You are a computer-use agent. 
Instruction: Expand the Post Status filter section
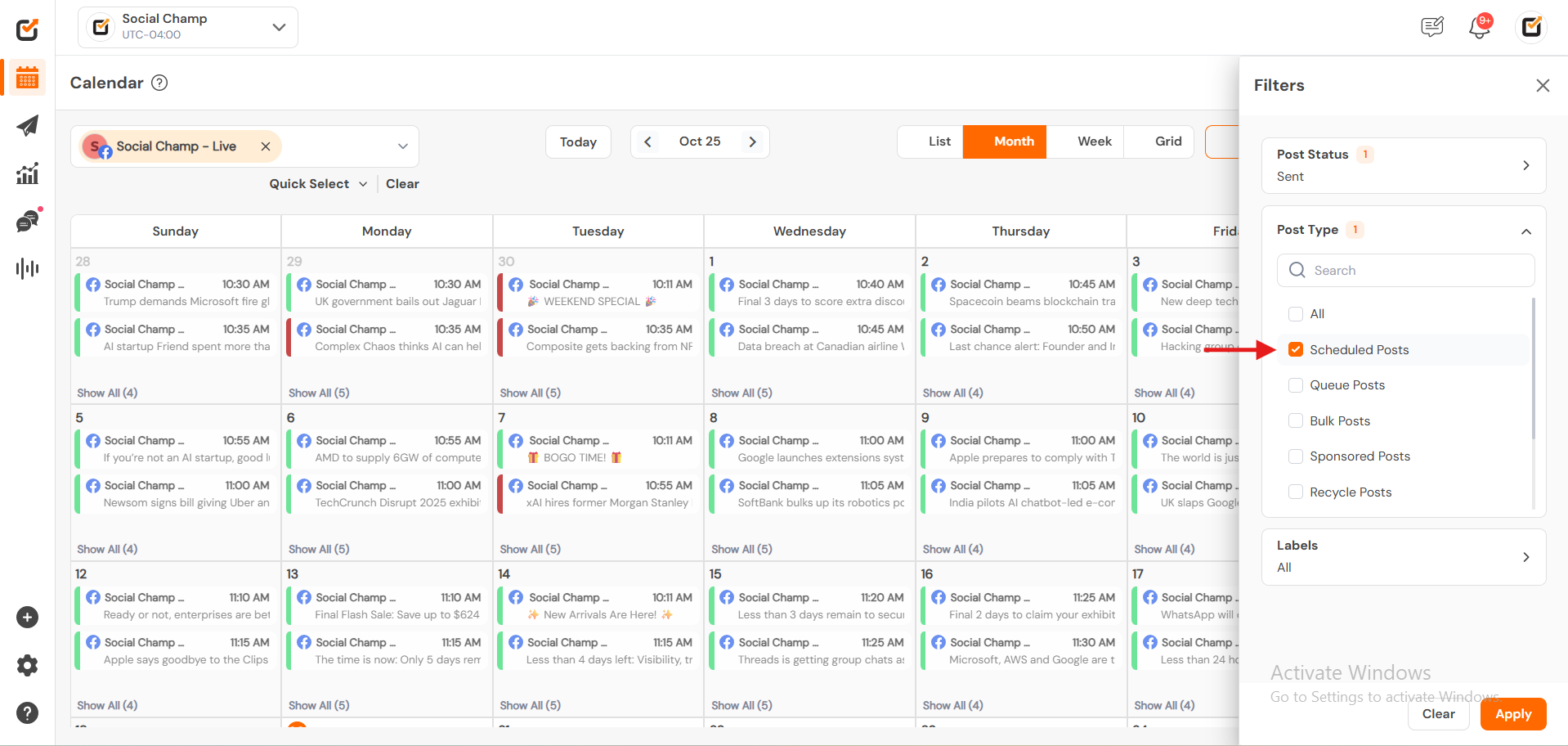click(1525, 165)
